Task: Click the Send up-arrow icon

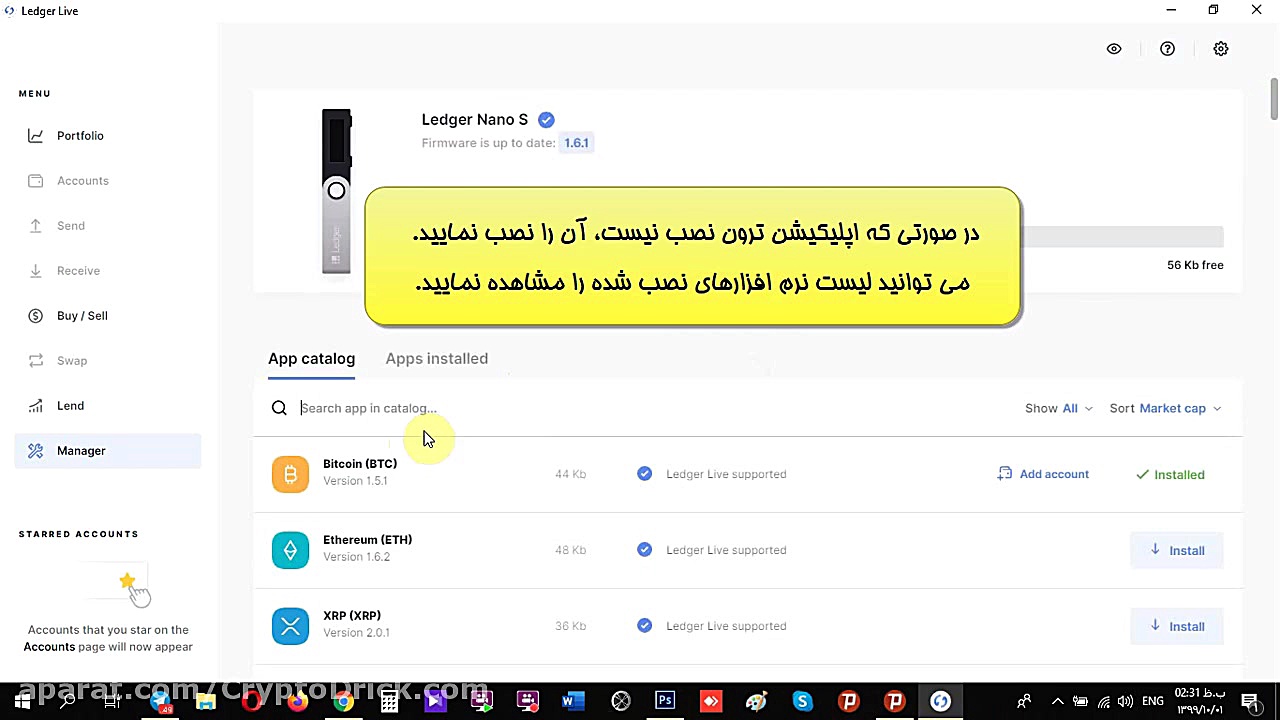Action: click(35, 226)
